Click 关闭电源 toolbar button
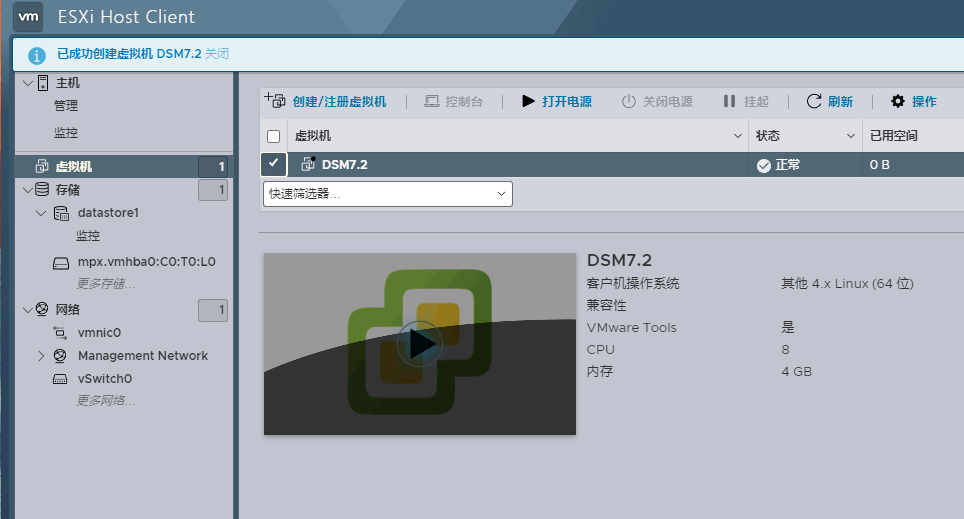This screenshot has height=519, width=964. [x=668, y=101]
